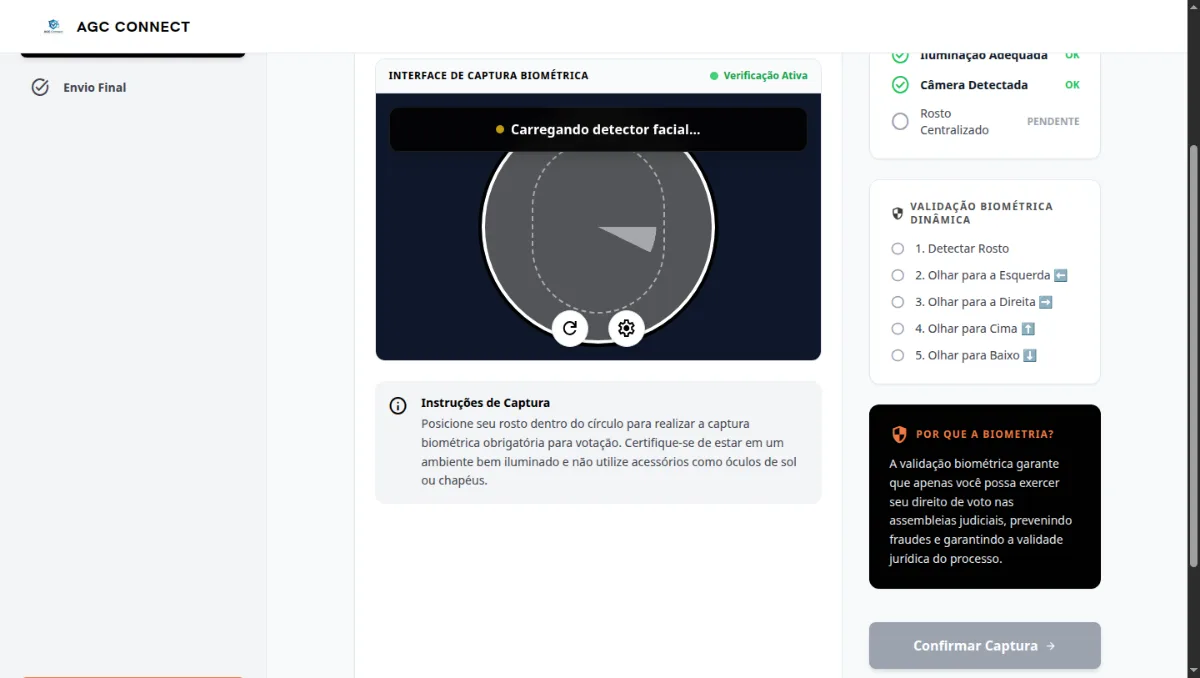
Task: Click the Por Que a Biometria heading
Action: 985,434
